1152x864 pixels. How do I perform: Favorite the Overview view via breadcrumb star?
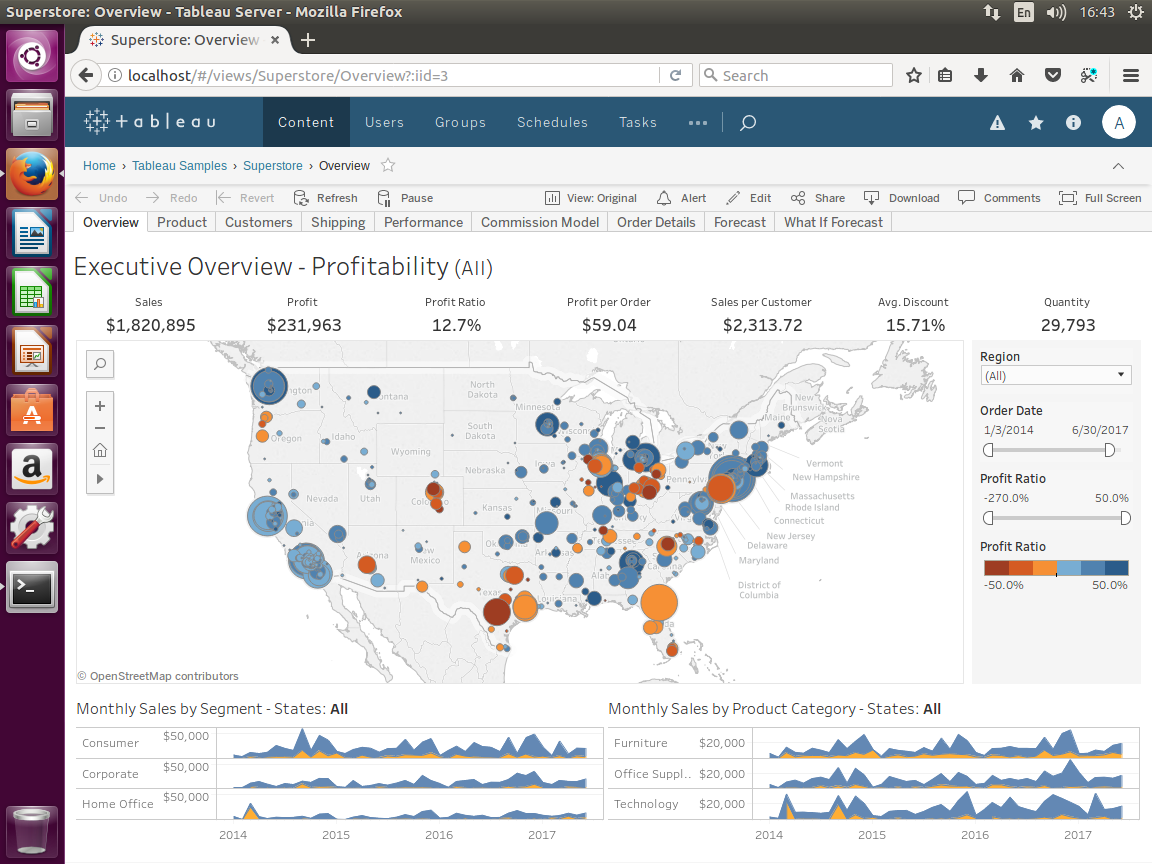coord(388,166)
